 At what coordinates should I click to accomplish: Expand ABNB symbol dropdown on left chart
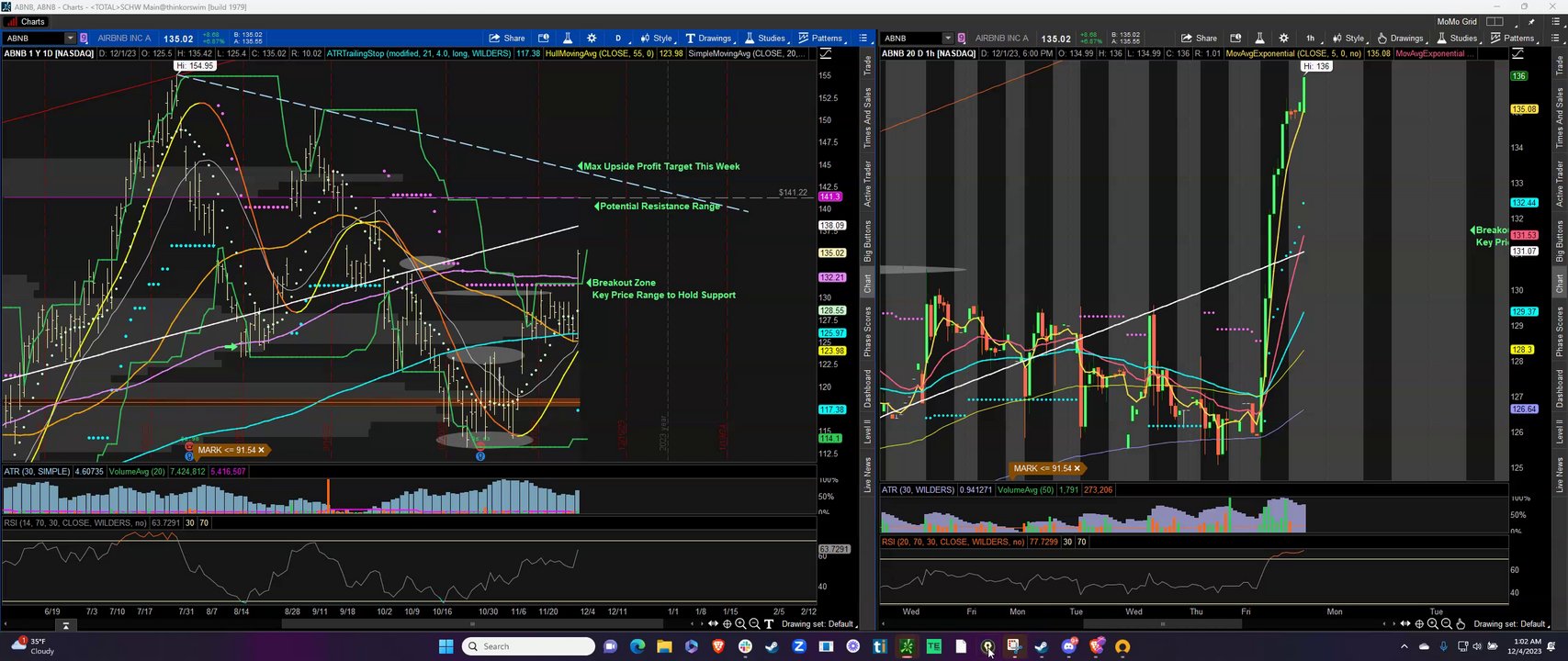(x=69, y=38)
